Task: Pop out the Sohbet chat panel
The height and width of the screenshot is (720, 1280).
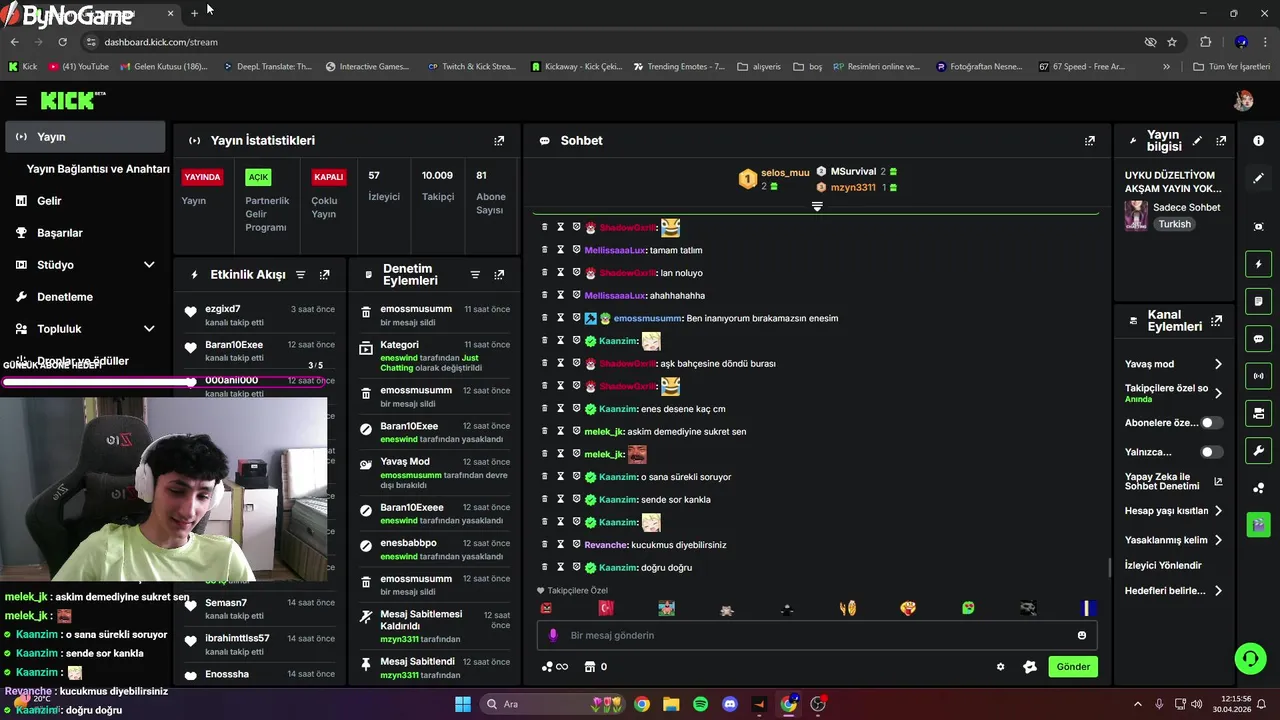Action: (1090, 141)
